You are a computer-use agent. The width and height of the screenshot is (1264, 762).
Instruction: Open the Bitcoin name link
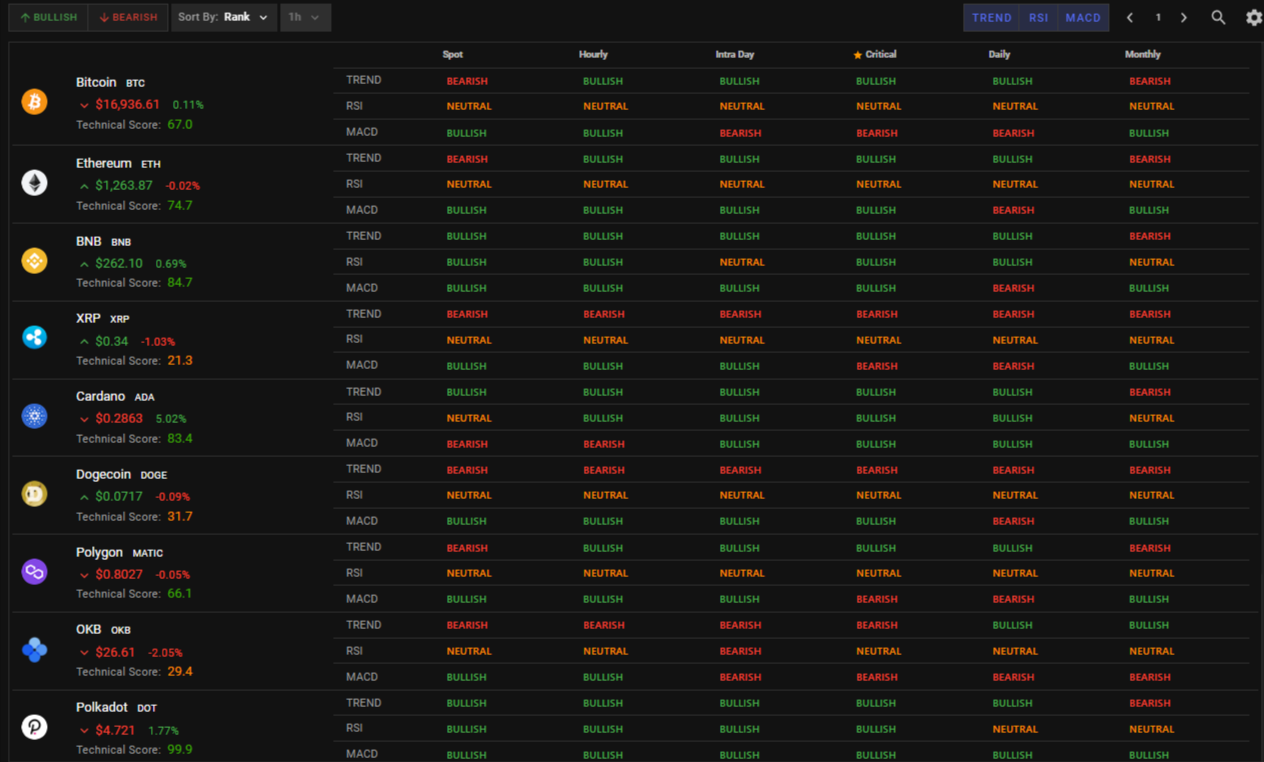(96, 82)
